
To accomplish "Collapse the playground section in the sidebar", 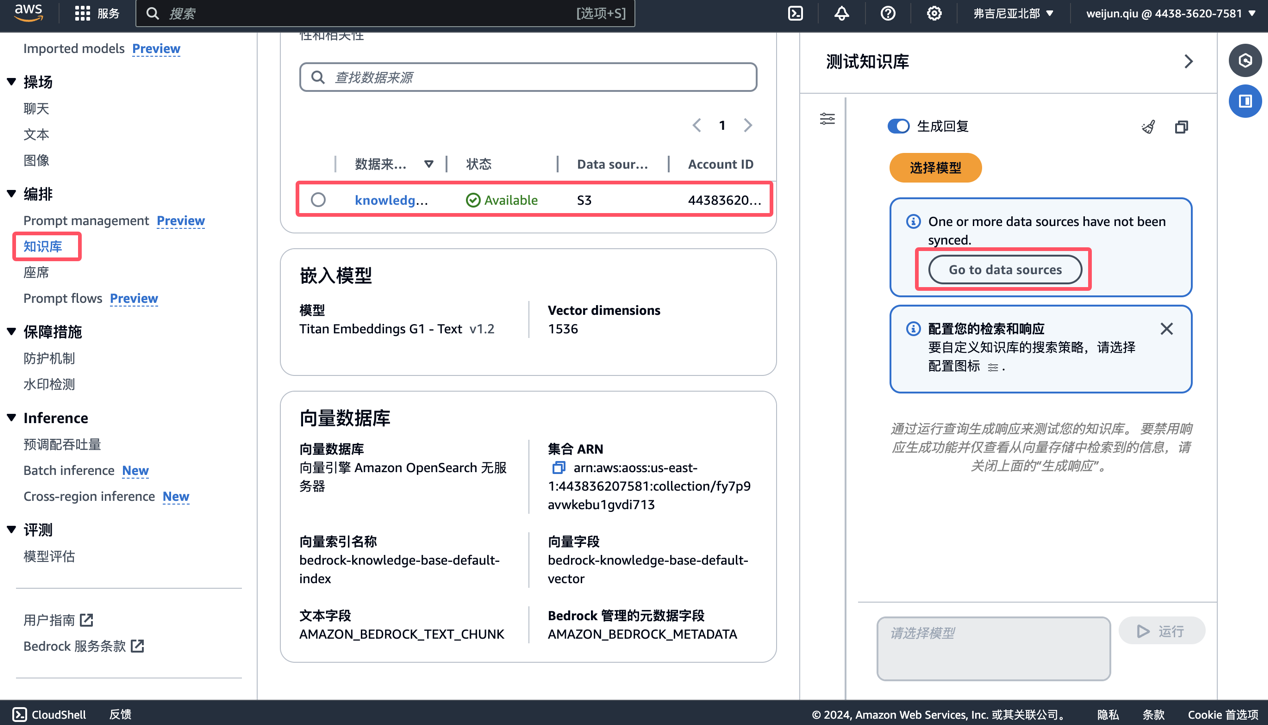I will tap(12, 82).
